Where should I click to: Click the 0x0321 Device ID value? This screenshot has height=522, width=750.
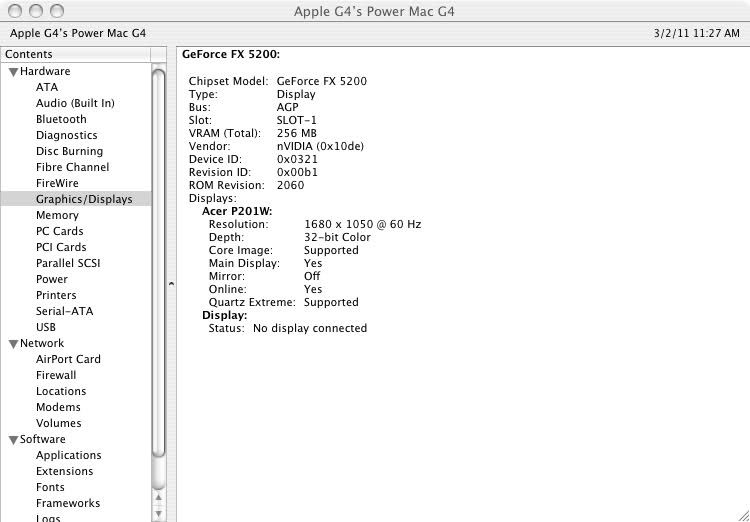pos(297,159)
